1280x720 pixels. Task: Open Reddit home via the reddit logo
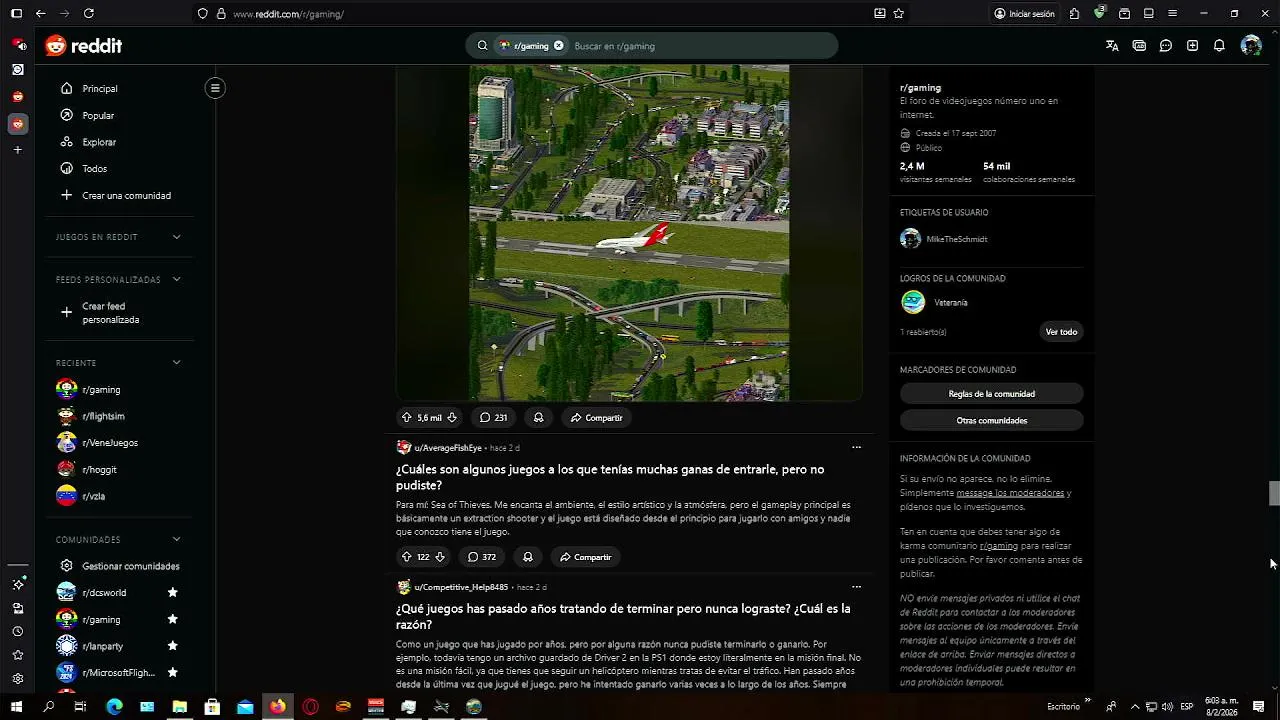[x=83, y=45]
